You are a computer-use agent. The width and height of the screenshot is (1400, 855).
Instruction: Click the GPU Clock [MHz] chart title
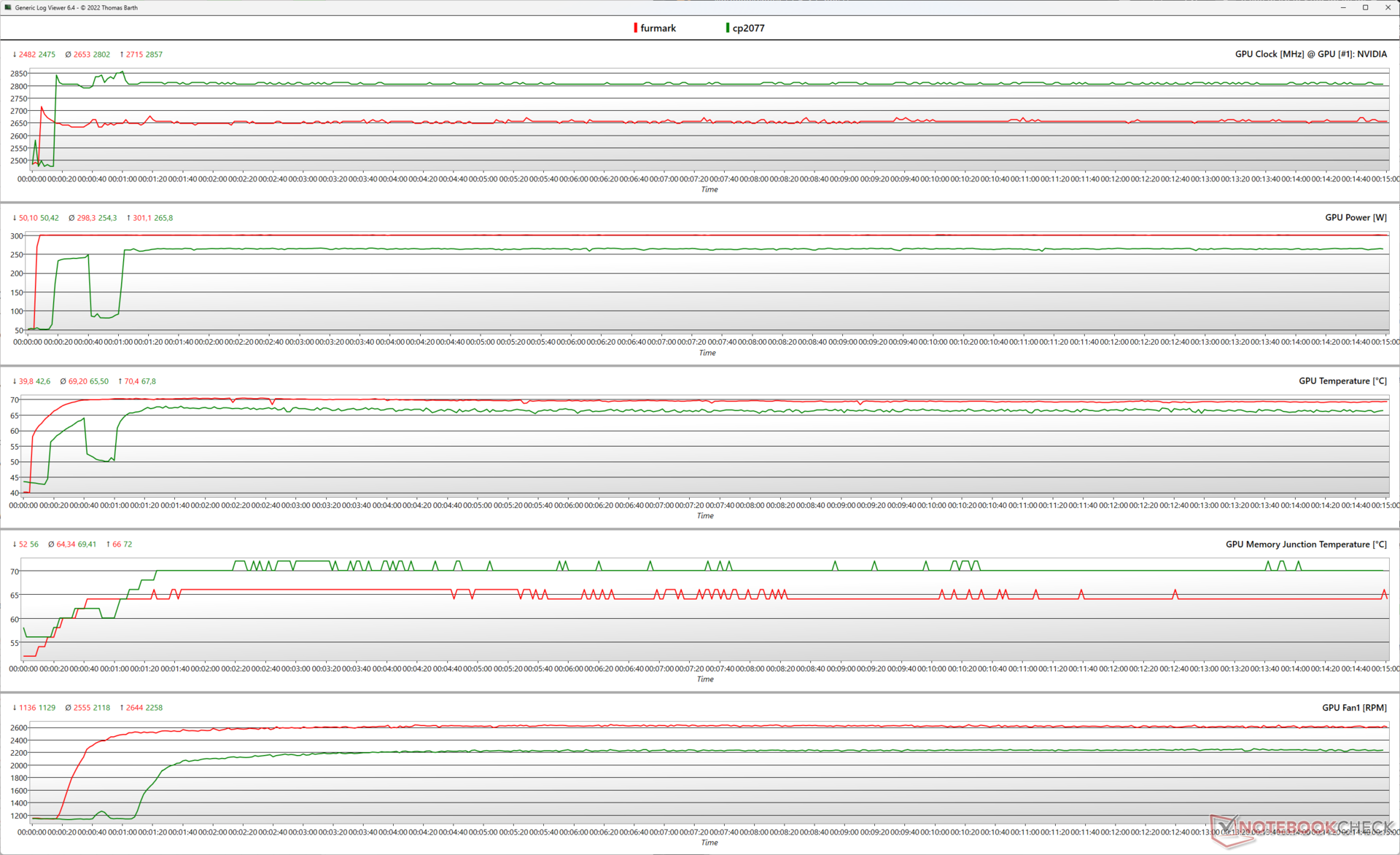pos(1310,54)
